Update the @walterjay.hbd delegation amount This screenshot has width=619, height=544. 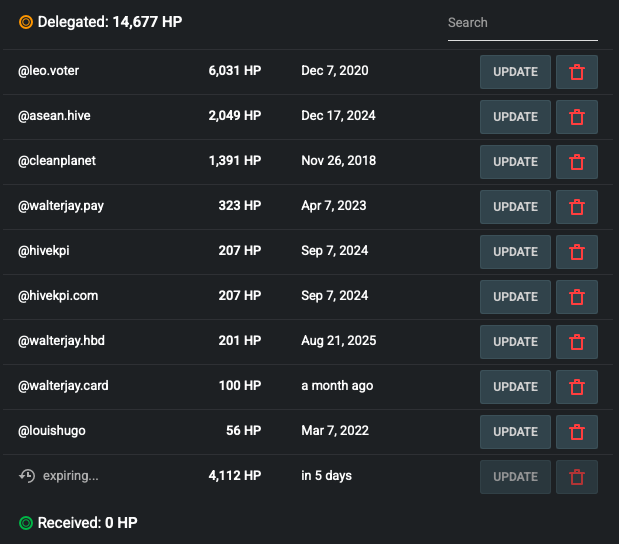coord(515,342)
